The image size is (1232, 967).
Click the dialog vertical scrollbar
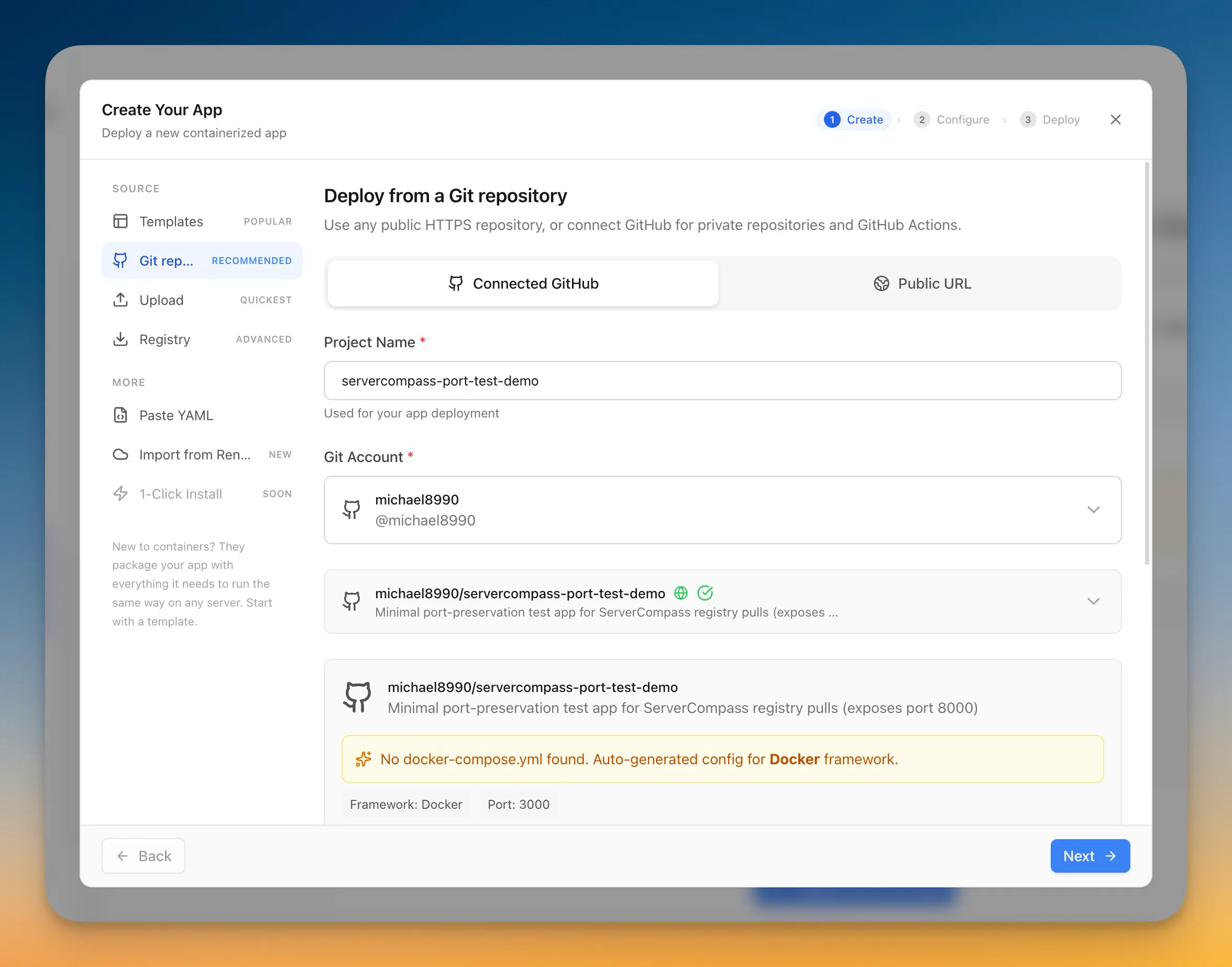pos(1147,363)
